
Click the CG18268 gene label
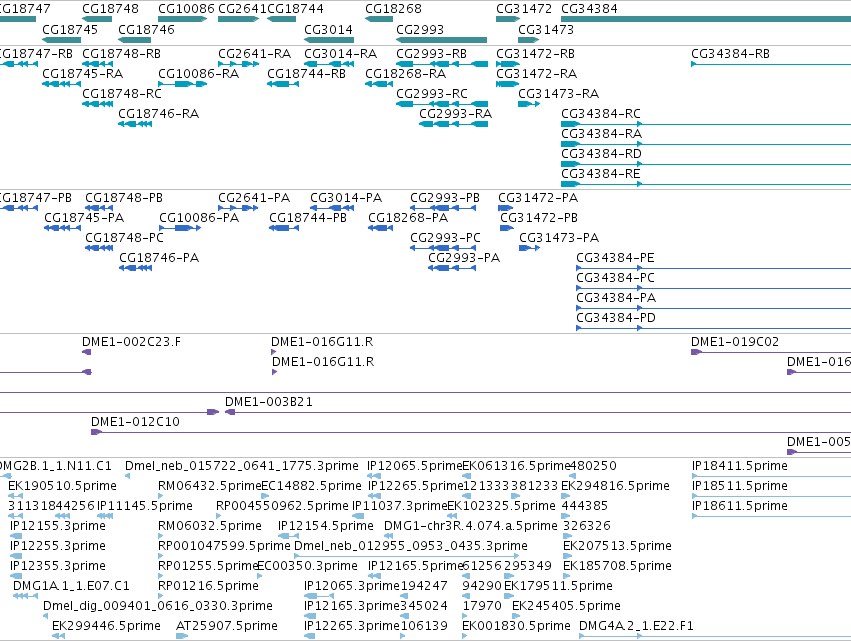[393, 9]
